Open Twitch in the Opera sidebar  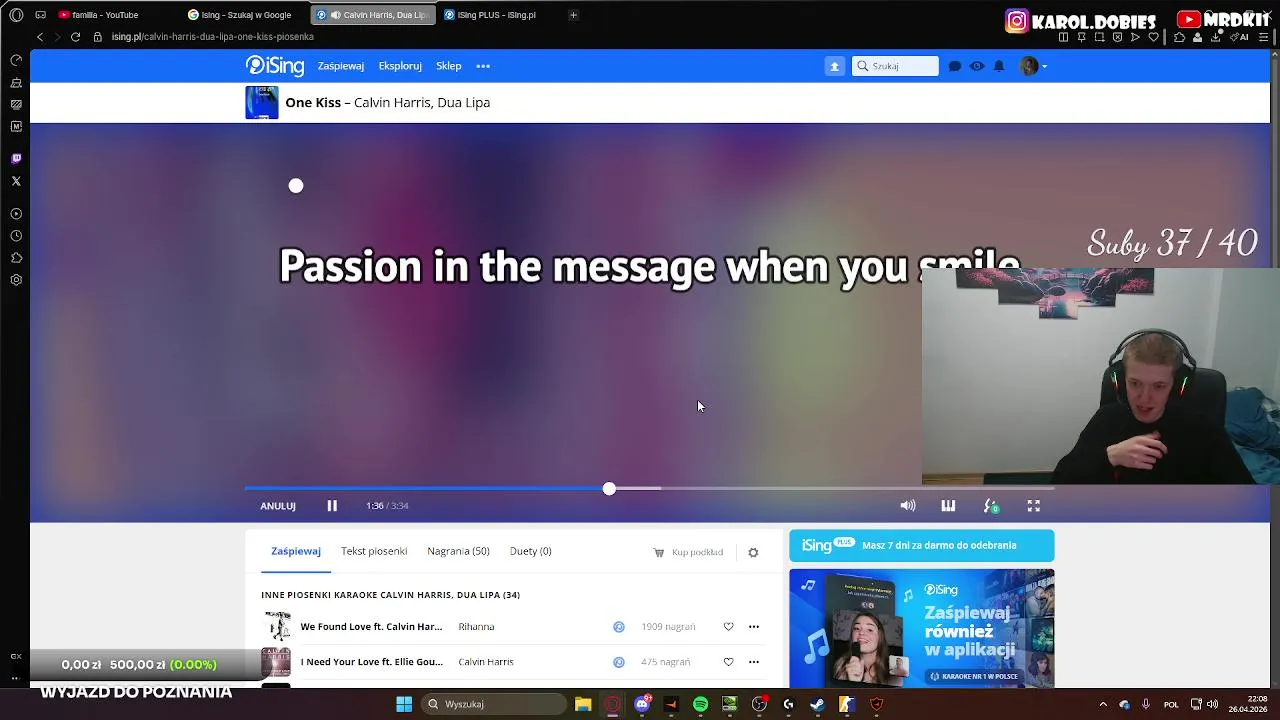(x=16, y=159)
